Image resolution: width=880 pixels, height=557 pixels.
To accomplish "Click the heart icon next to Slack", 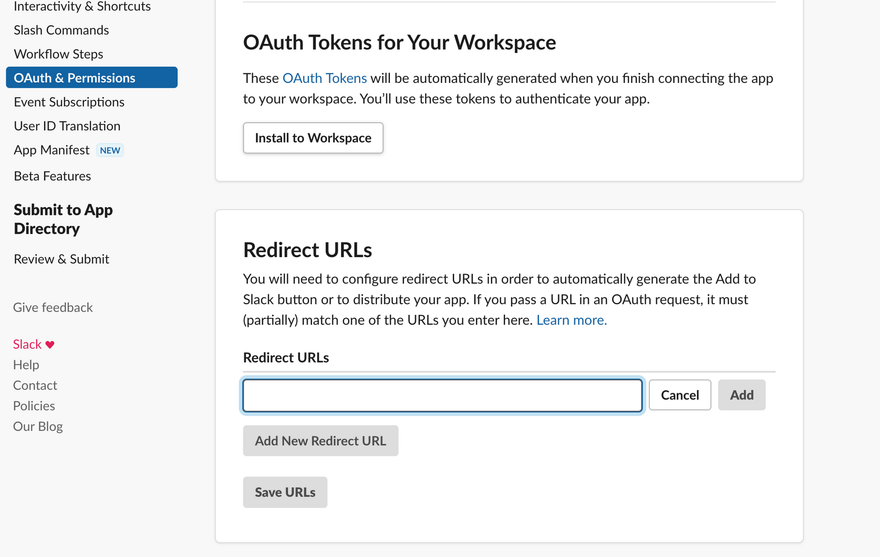I will [x=50, y=345].
